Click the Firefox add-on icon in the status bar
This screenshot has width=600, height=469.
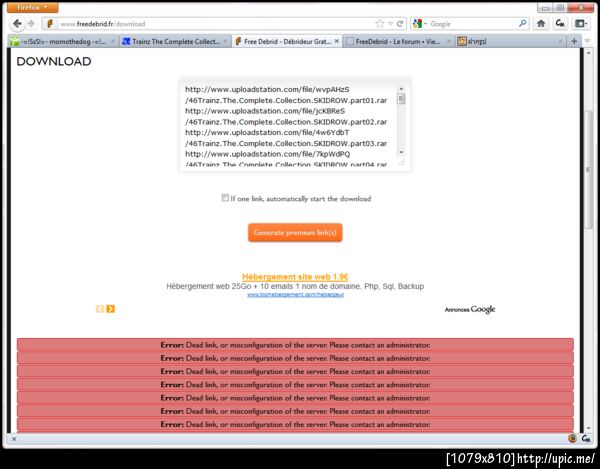pos(572,438)
